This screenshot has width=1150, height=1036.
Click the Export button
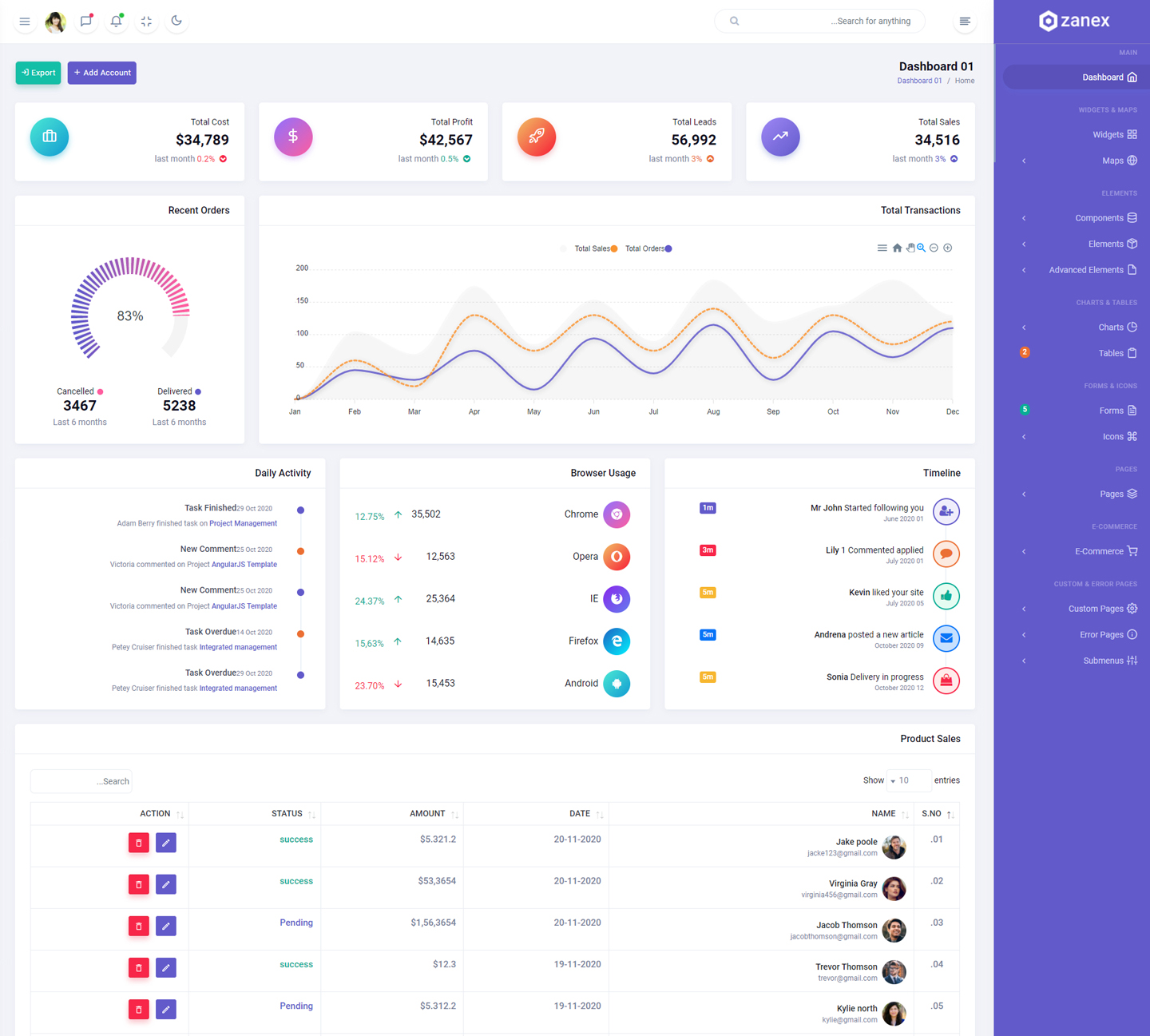[x=38, y=73]
